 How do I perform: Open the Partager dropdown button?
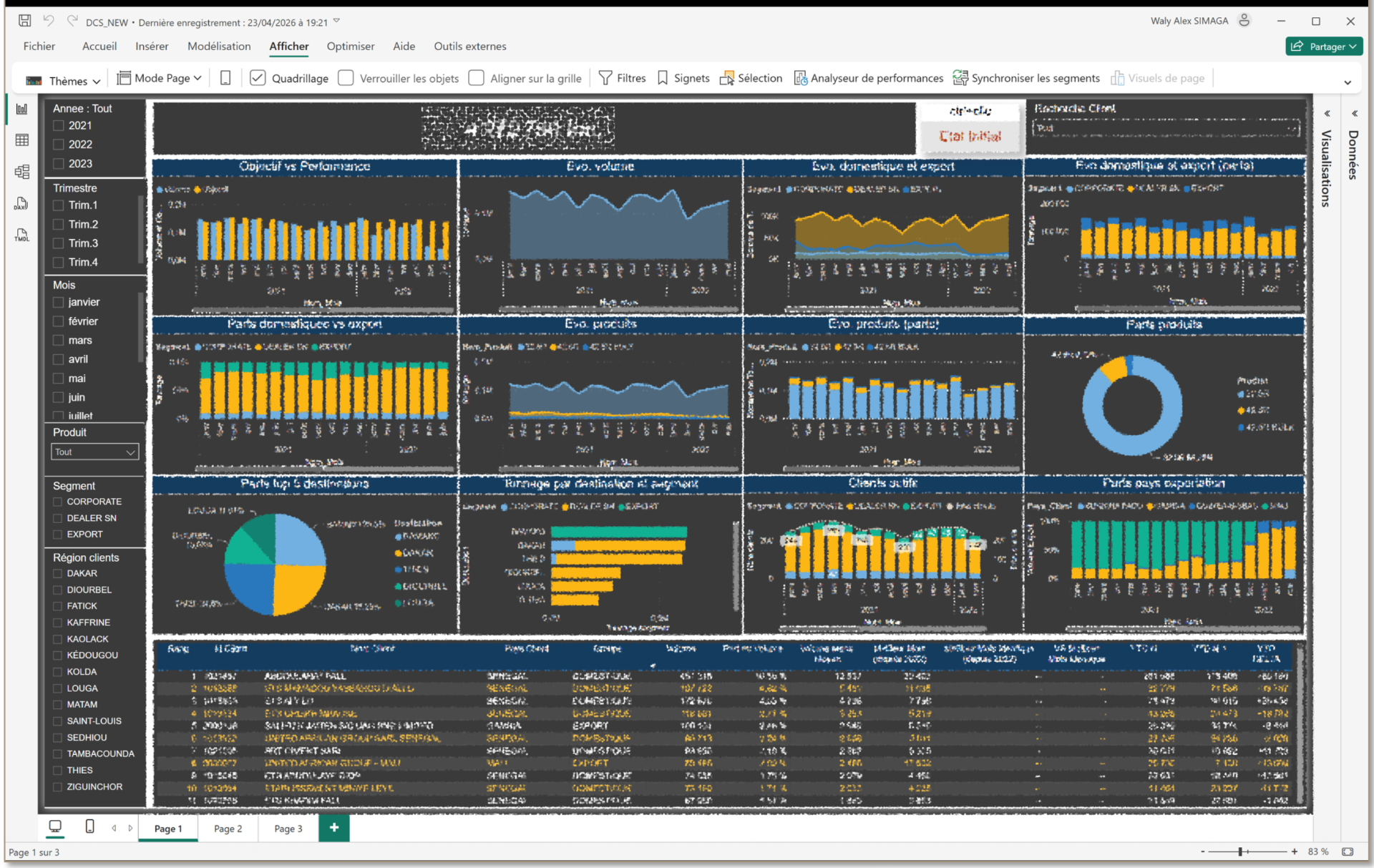point(1324,47)
